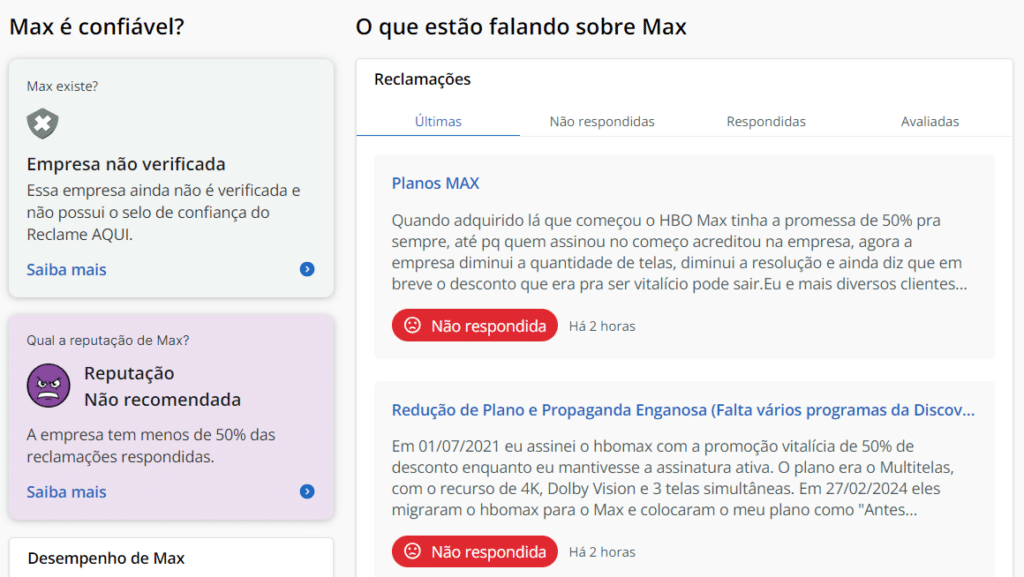Click Saiba mais under Reputação Não recomendada
The height and width of the screenshot is (577, 1024).
coord(66,491)
